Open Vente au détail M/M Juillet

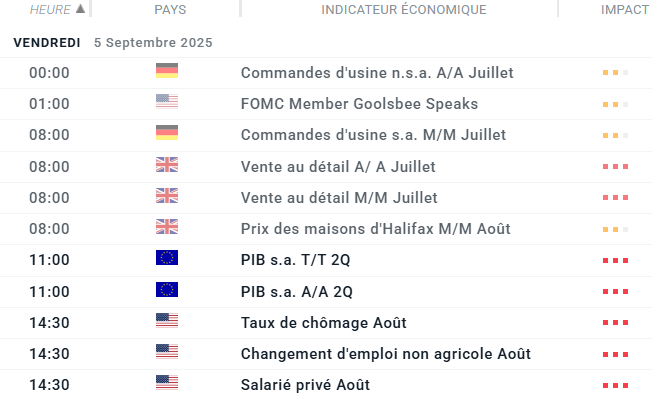[x=339, y=198]
